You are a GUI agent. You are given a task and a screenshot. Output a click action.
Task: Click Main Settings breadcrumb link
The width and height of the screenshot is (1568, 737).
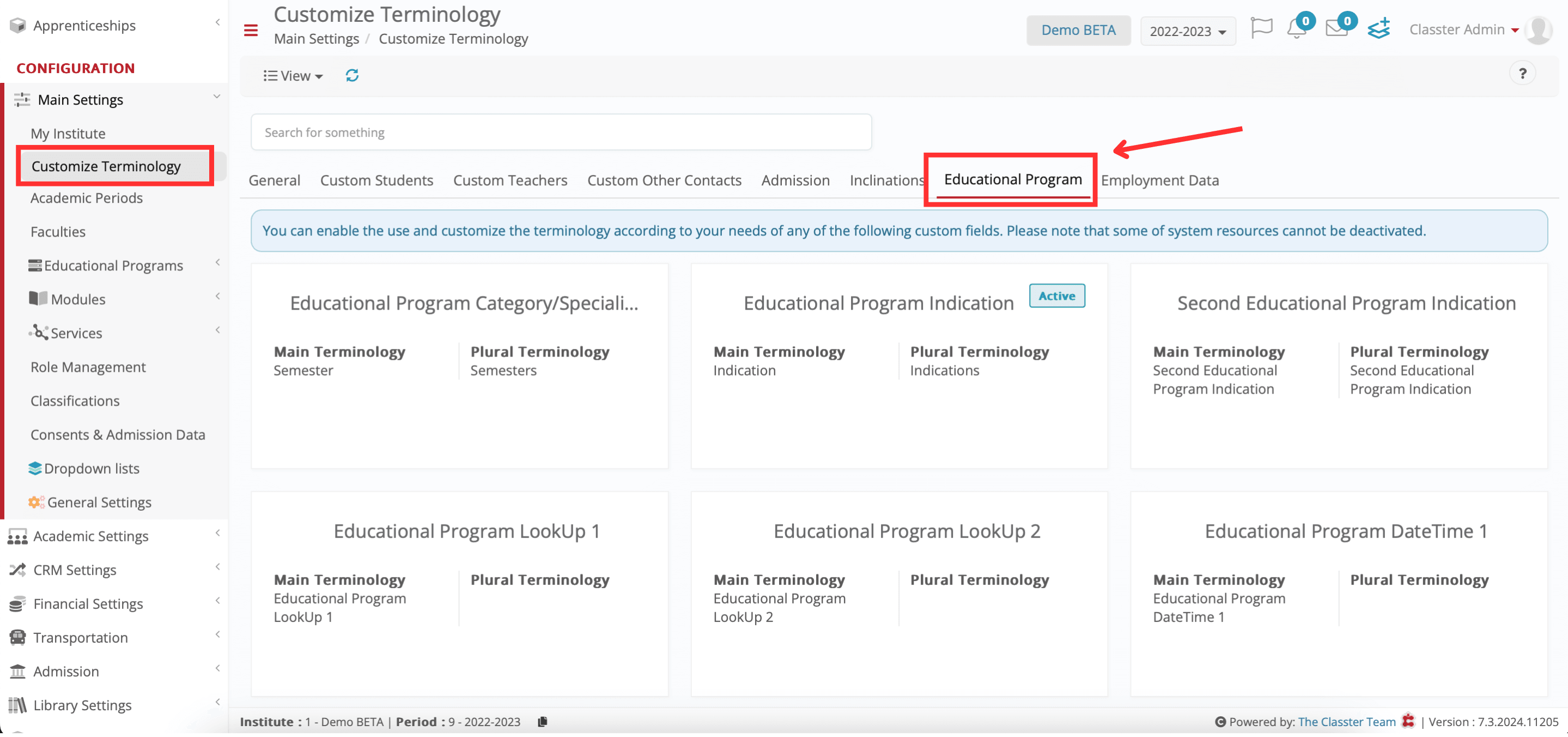click(317, 39)
